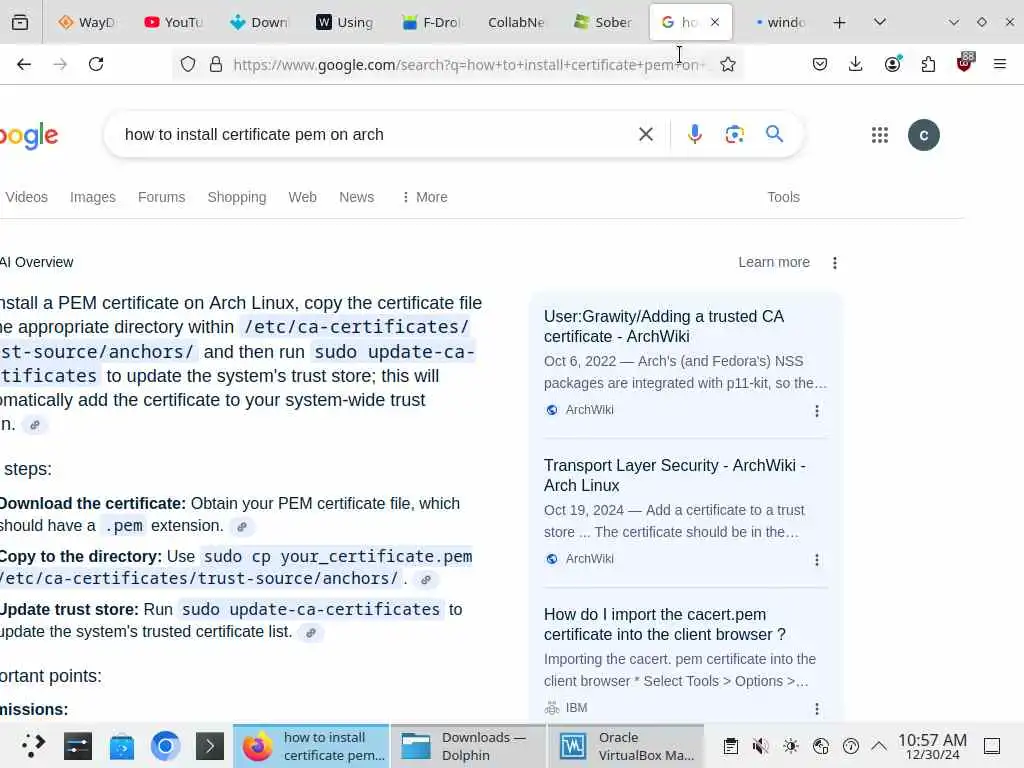
Task: Filter results by Forums
Action: 161,197
